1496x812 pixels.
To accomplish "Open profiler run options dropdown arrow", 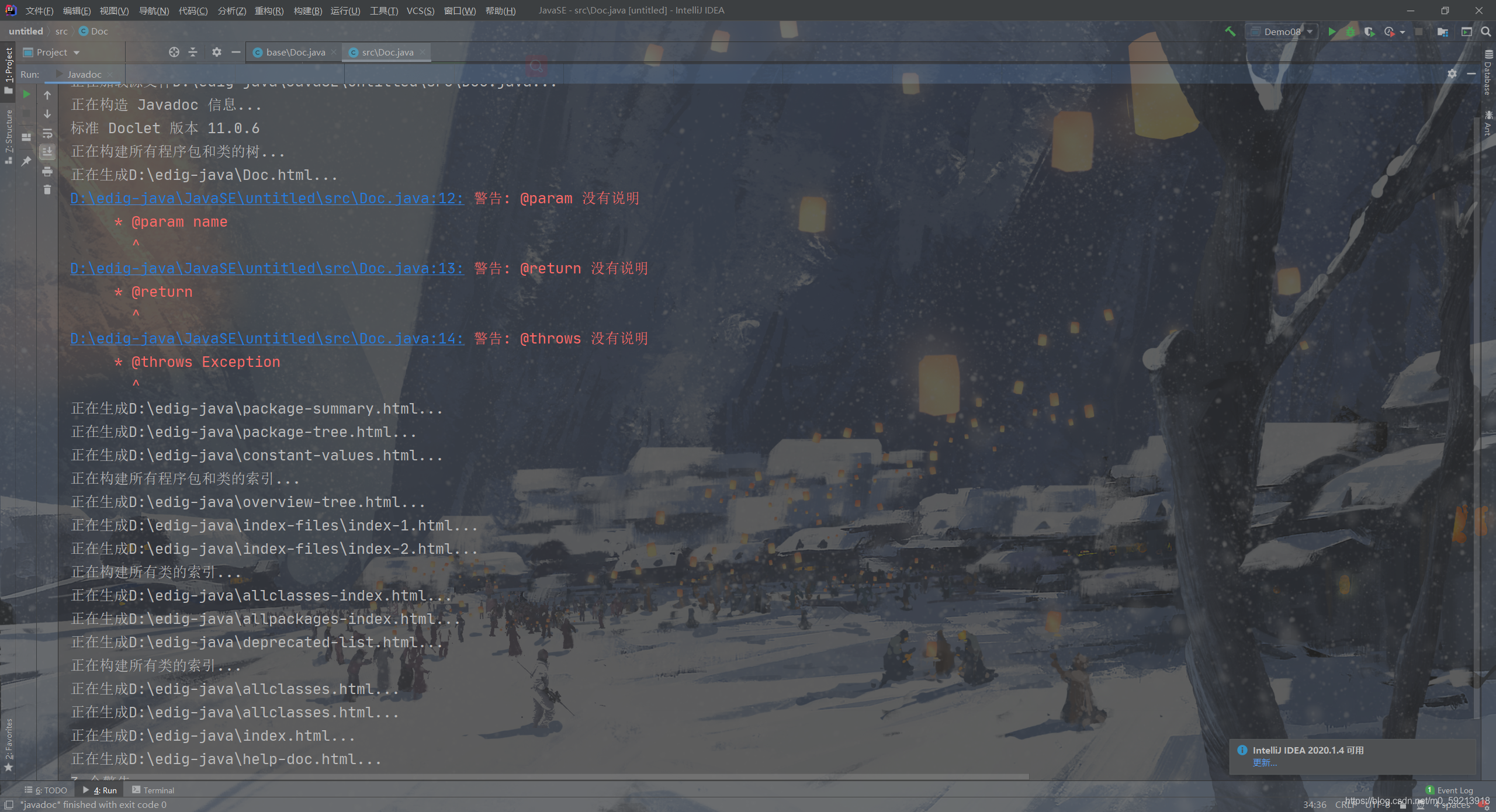I will (1402, 32).
